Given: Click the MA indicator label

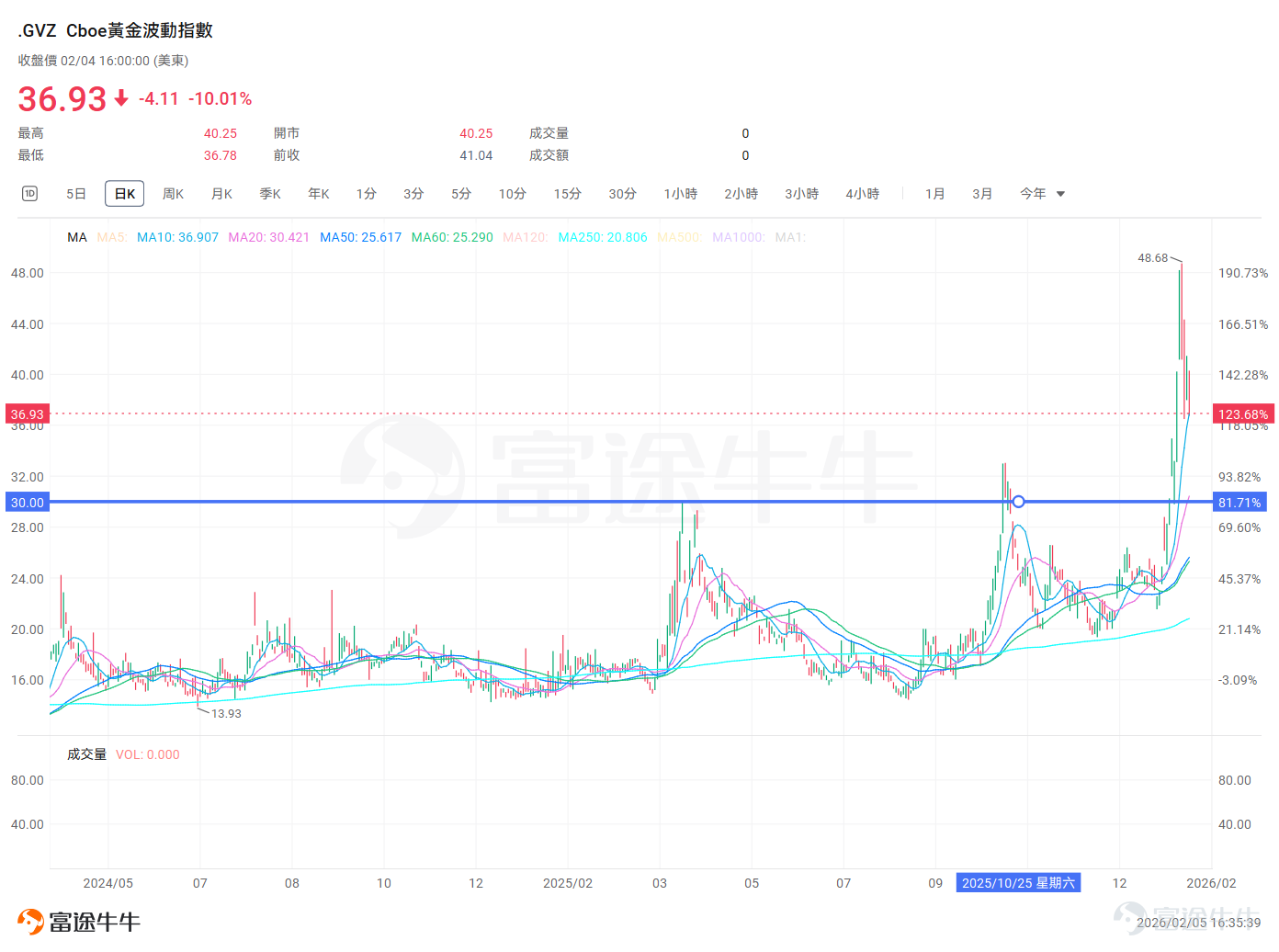Looking at the screenshot, I should coord(77,237).
